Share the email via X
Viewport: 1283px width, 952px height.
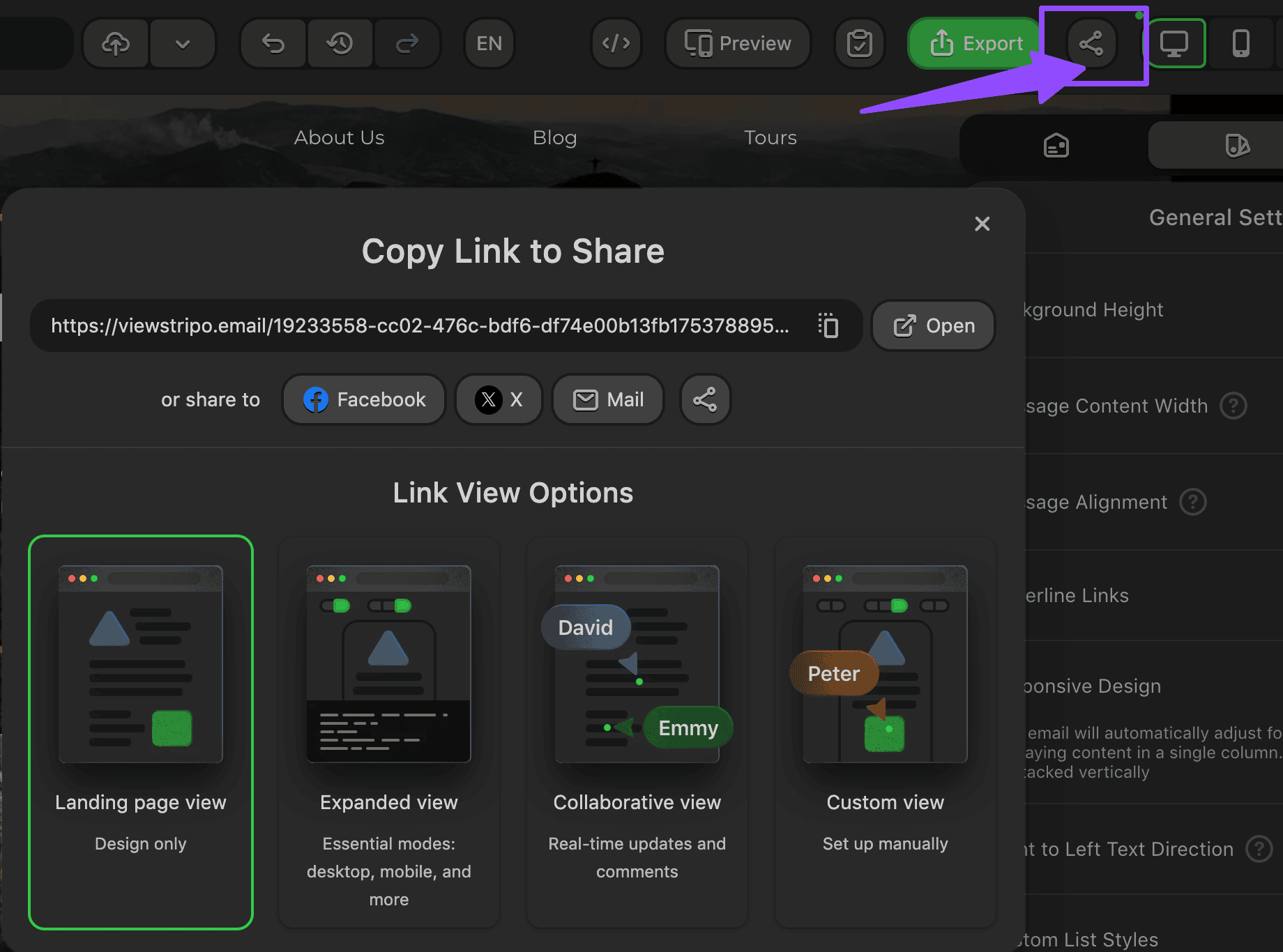tap(498, 399)
